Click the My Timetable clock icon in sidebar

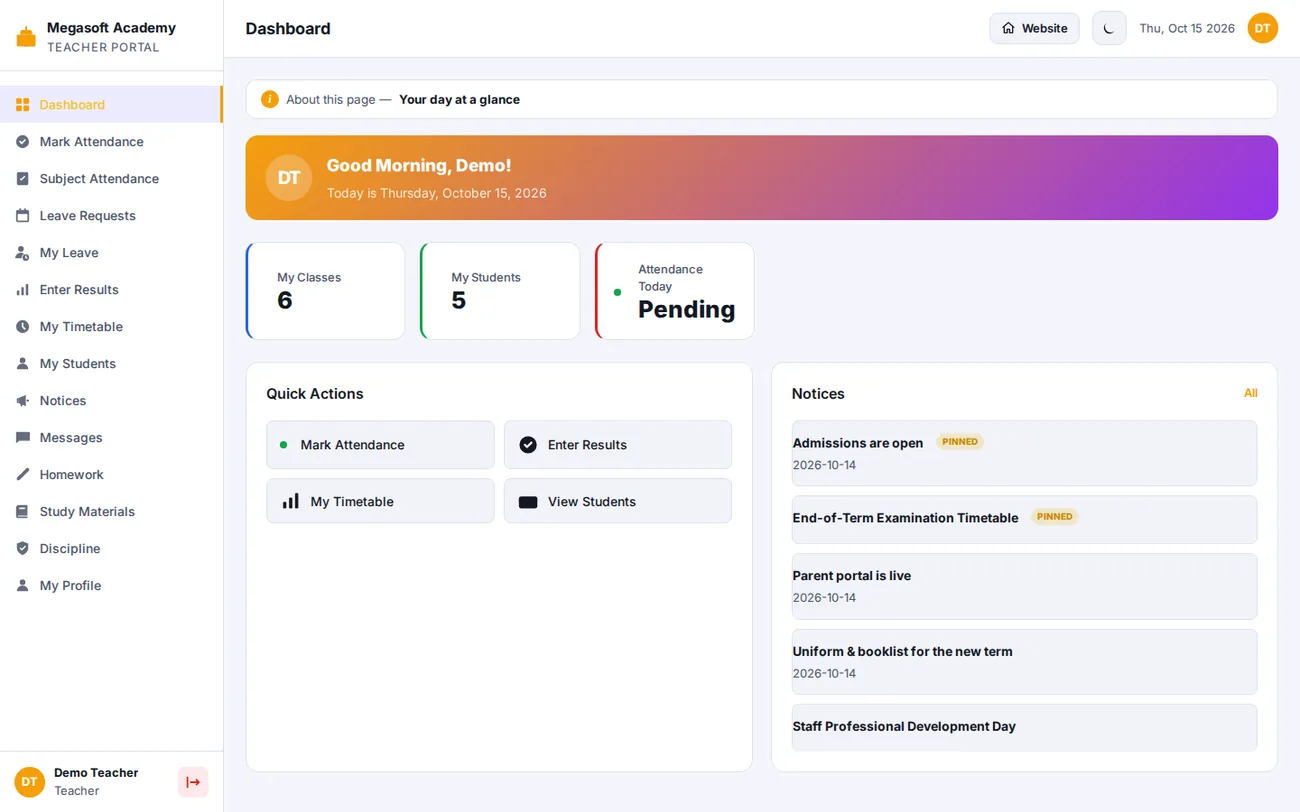pos(23,327)
